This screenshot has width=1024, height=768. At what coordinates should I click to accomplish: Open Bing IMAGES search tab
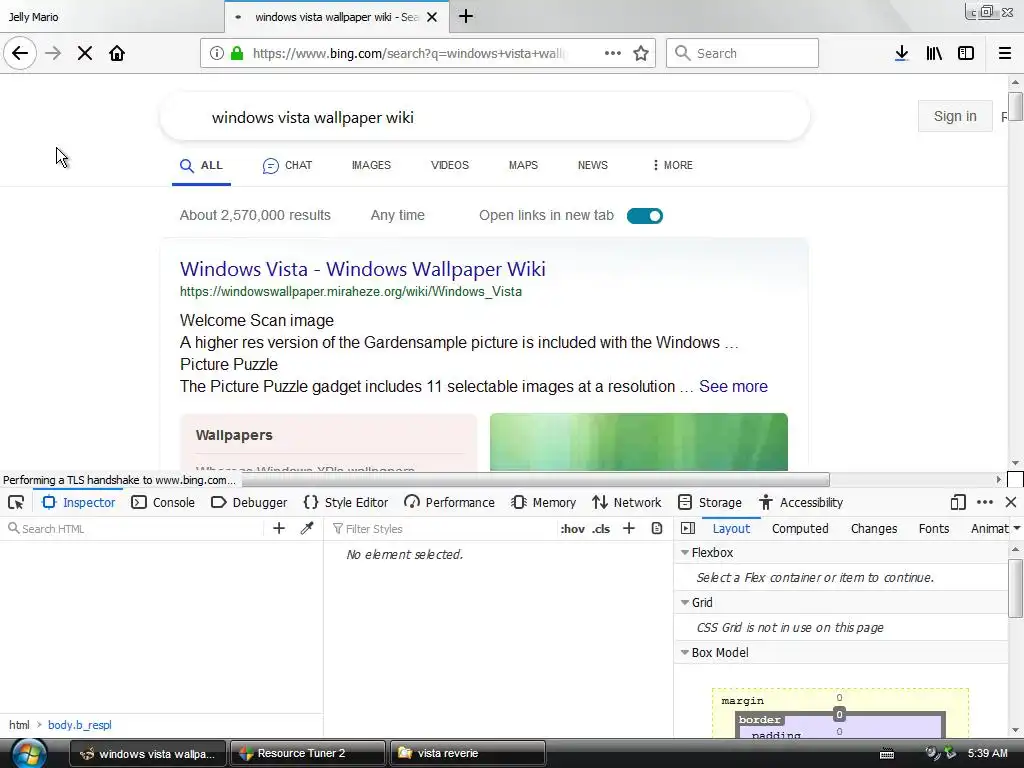(x=371, y=165)
